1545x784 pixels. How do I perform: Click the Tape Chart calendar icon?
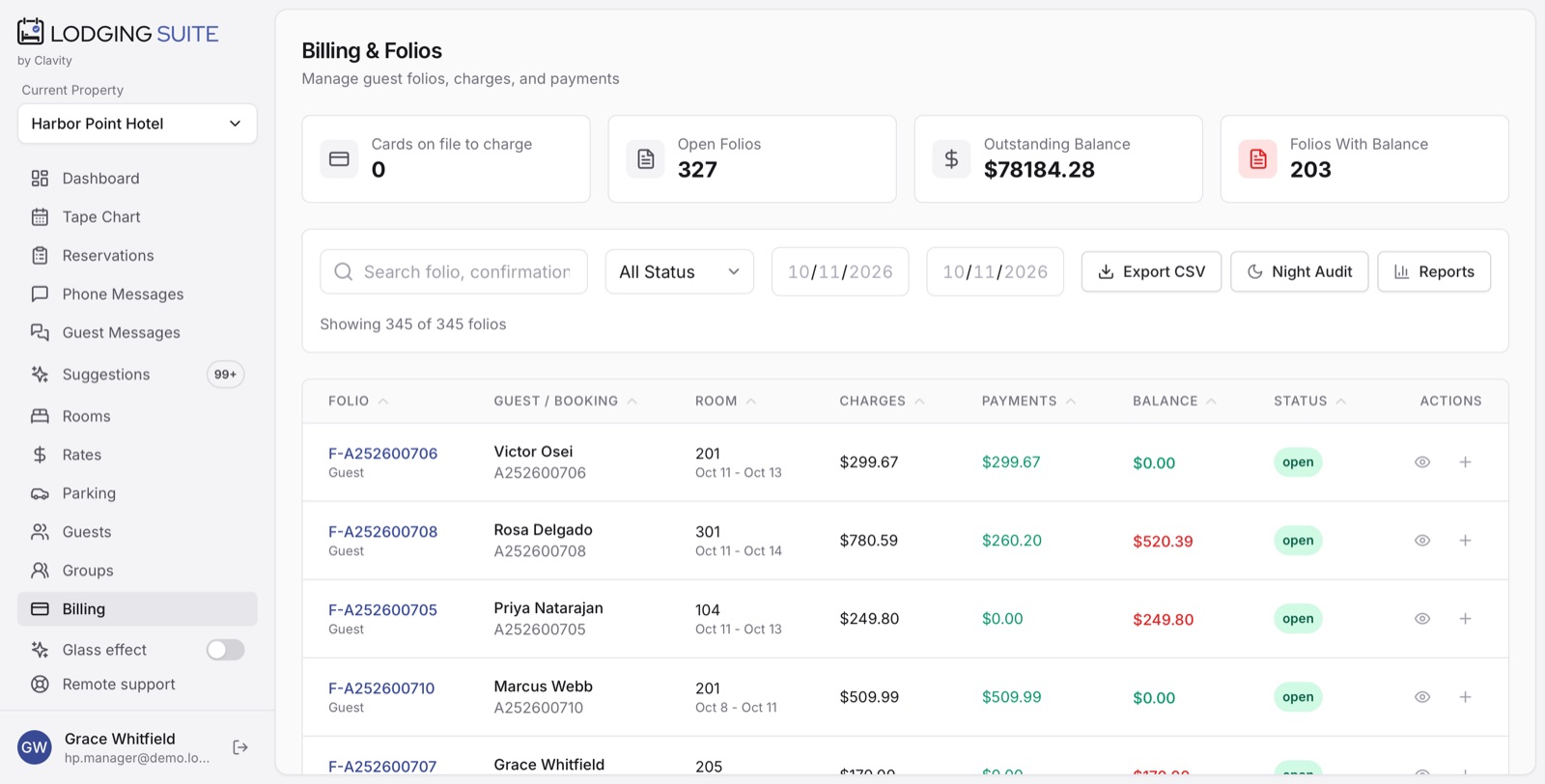40,217
